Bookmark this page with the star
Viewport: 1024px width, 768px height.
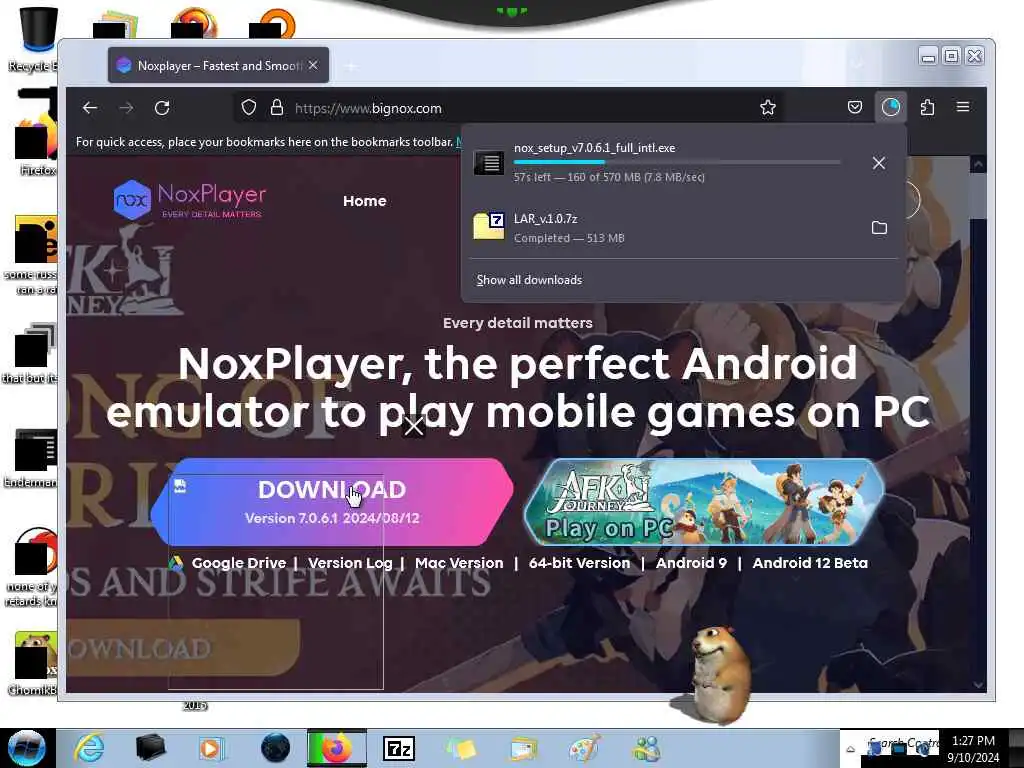click(768, 108)
